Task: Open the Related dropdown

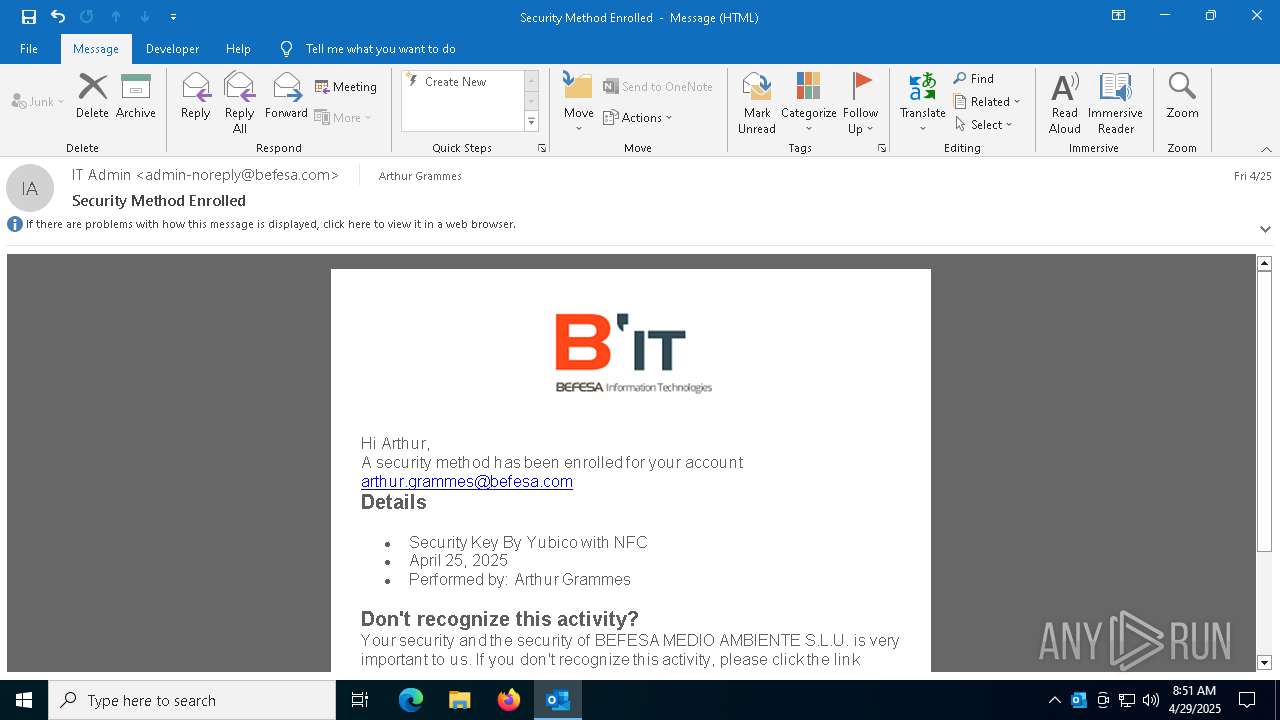Action: pyautogui.click(x=987, y=102)
